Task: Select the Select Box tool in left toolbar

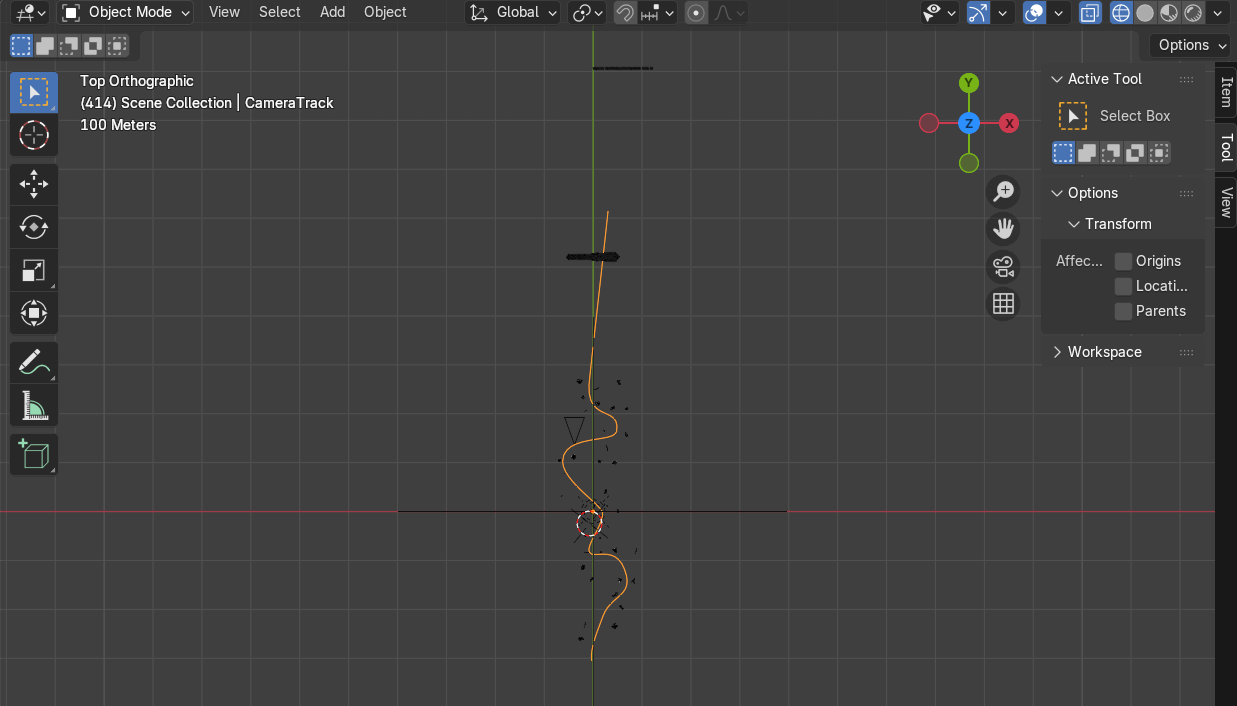Action: [x=34, y=93]
